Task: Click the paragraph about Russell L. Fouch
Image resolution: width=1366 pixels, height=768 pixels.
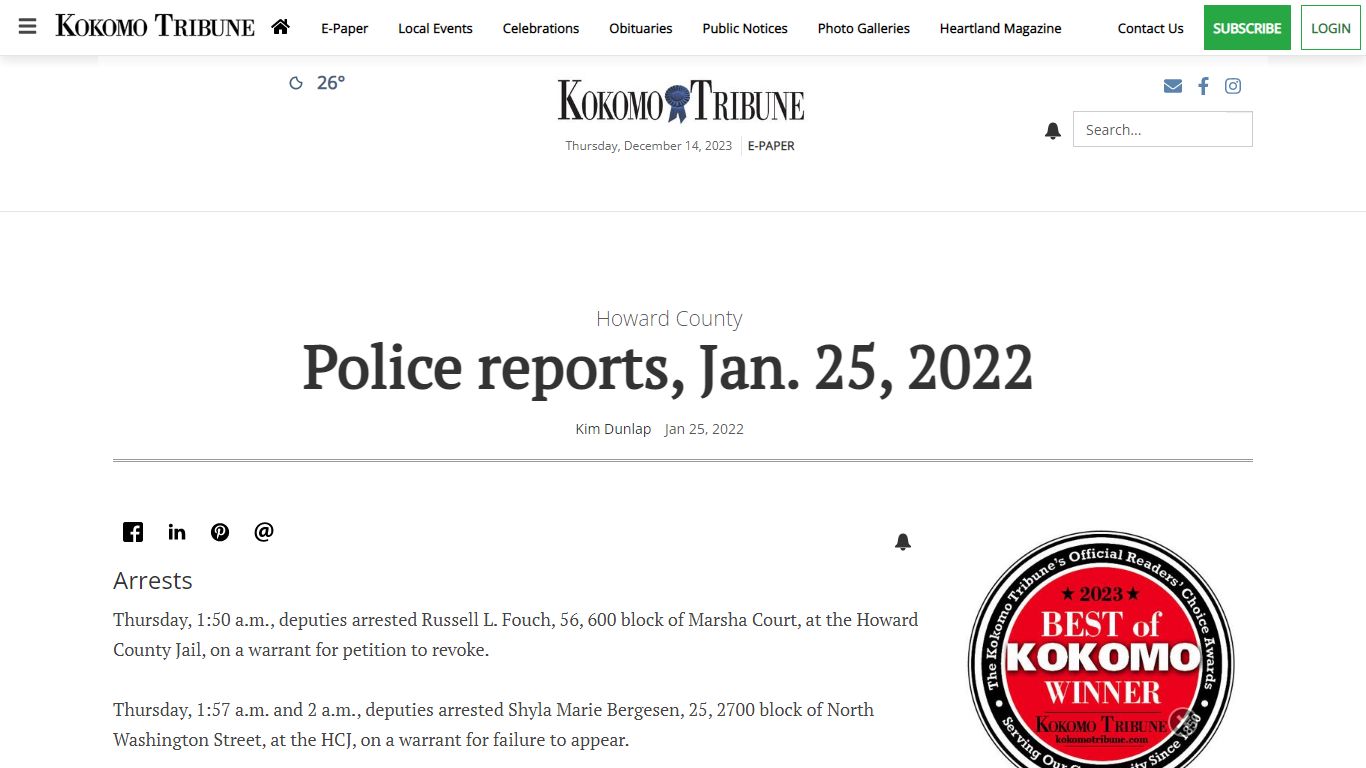Action: click(516, 635)
